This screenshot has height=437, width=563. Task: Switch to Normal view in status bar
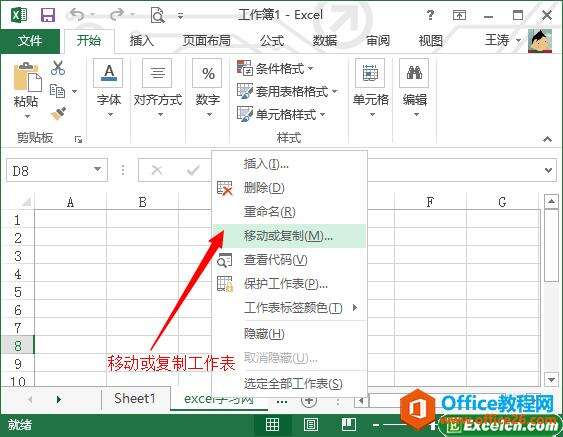(x=272, y=425)
